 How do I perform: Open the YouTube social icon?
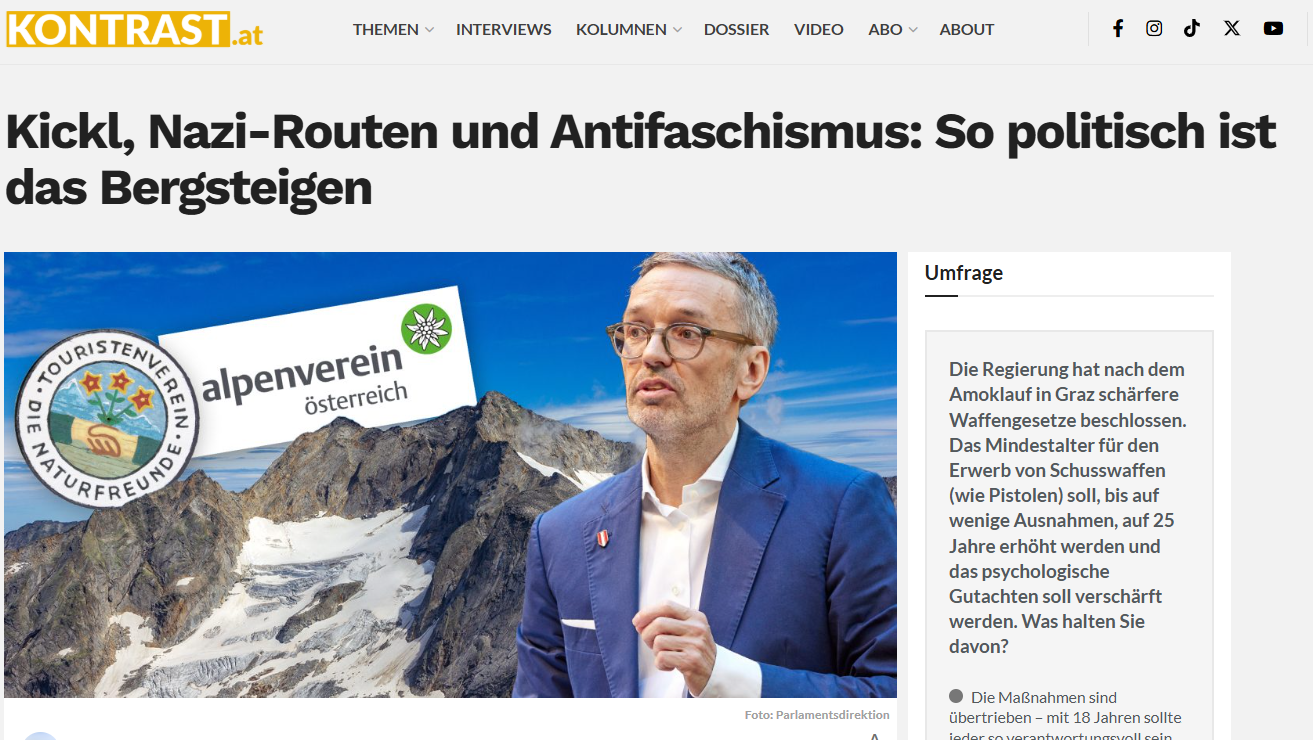point(1273,29)
